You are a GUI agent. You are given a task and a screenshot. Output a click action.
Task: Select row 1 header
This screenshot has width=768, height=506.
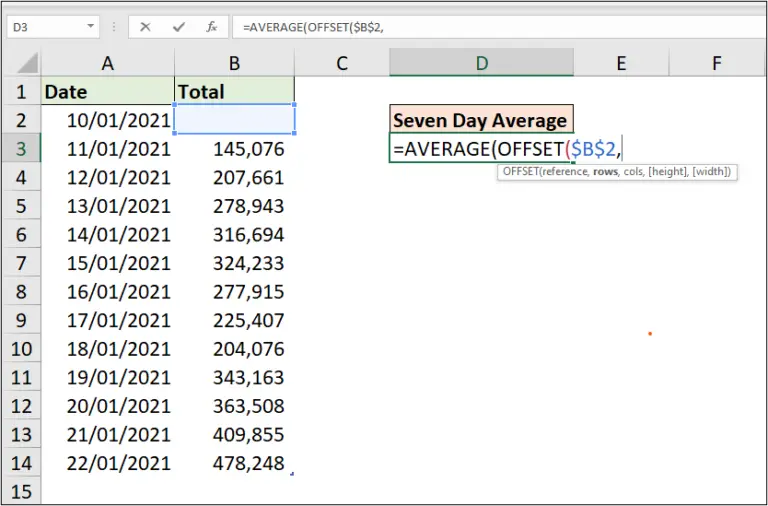click(x=21, y=92)
